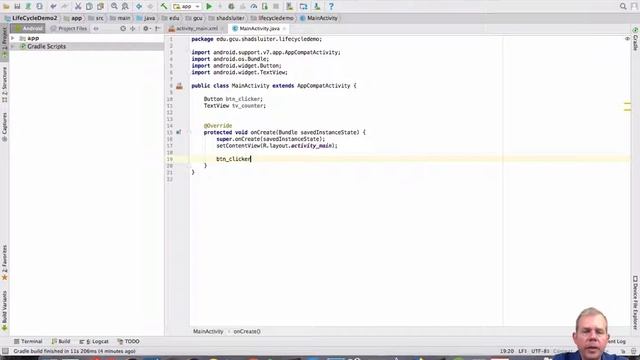Open Project panel settings gear

tap(146, 29)
